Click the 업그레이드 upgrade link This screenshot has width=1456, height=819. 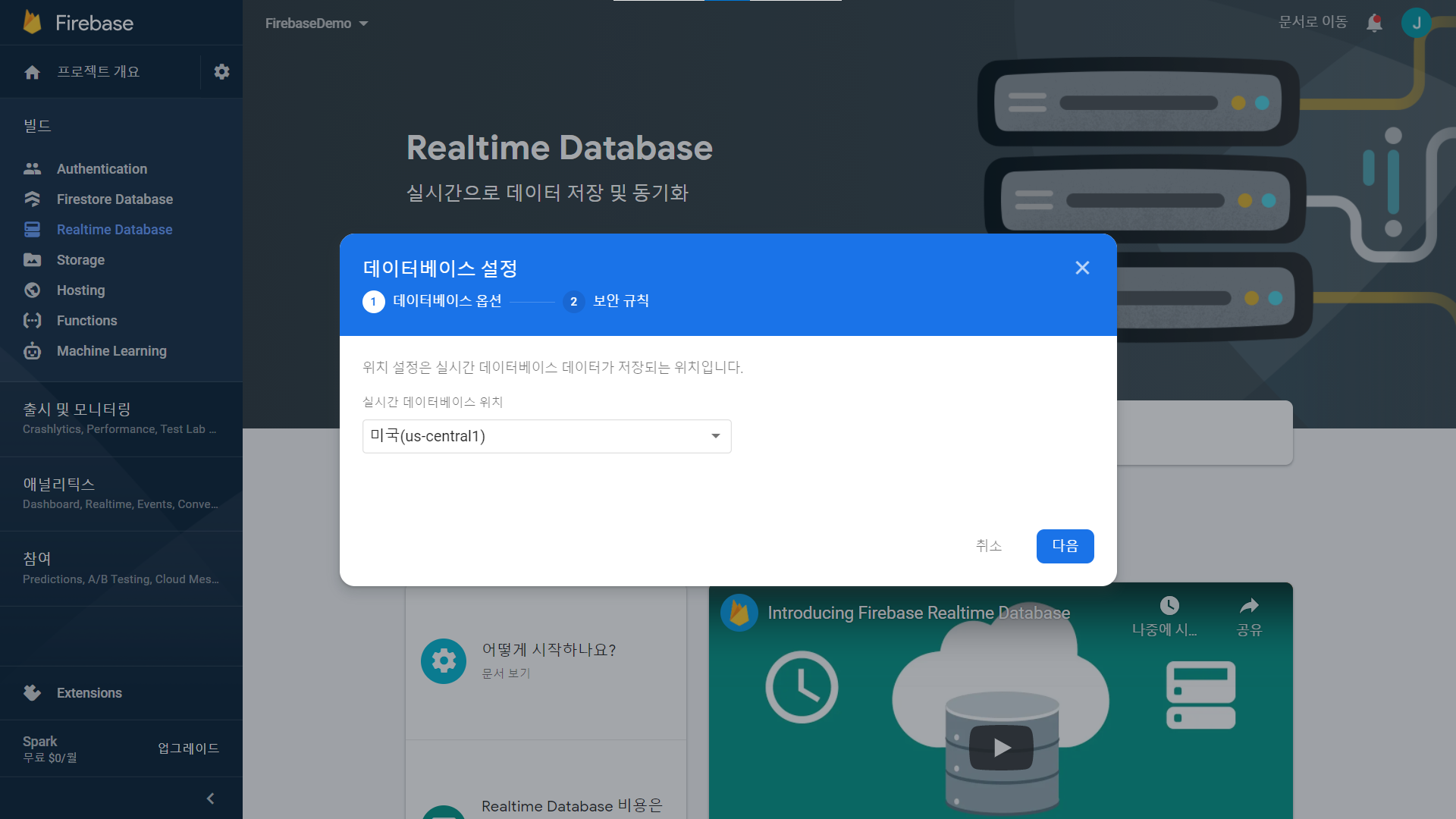(x=188, y=748)
